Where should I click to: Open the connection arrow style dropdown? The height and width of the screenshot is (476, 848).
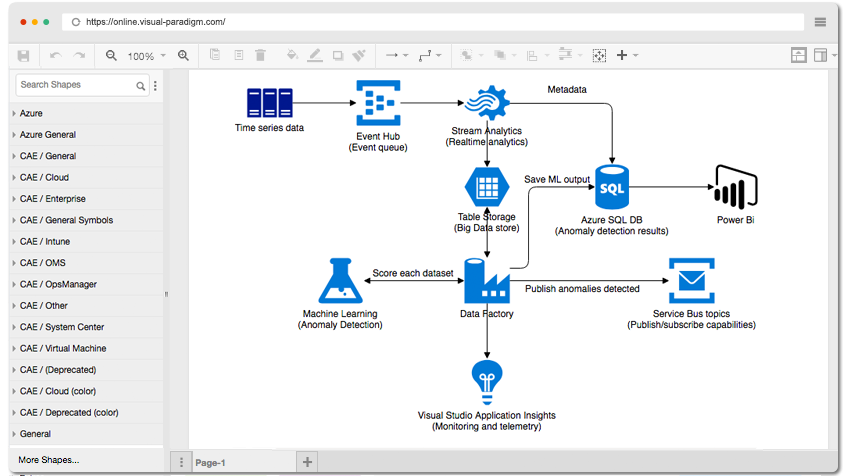pyautogui.click(x=397, y=55)
